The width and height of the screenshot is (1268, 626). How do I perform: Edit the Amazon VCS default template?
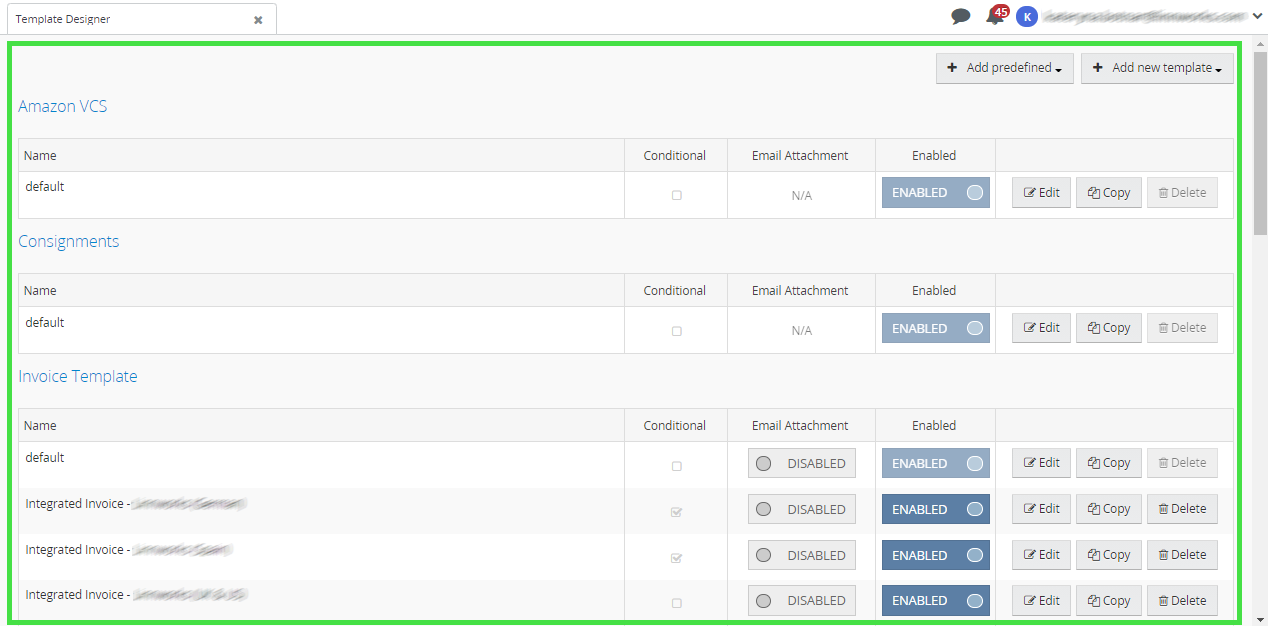tap(1042, 193)
